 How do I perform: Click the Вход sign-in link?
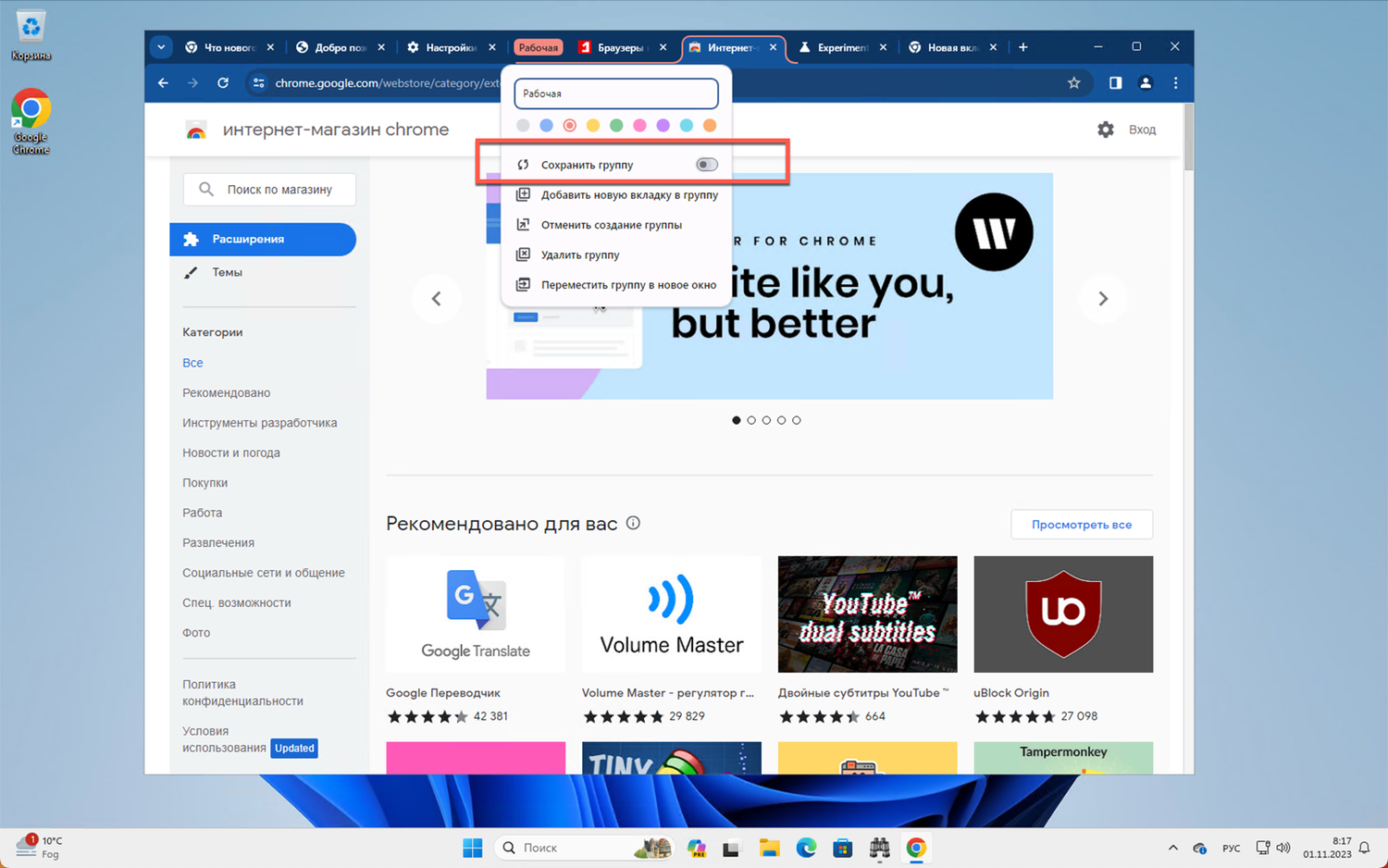click(x=1142, y=130)
